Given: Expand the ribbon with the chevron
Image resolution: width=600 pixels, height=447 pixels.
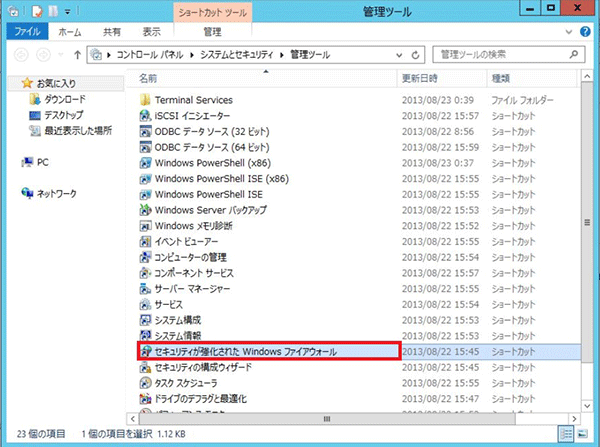Looking at the screenshot, I should (x=569, y=32).
